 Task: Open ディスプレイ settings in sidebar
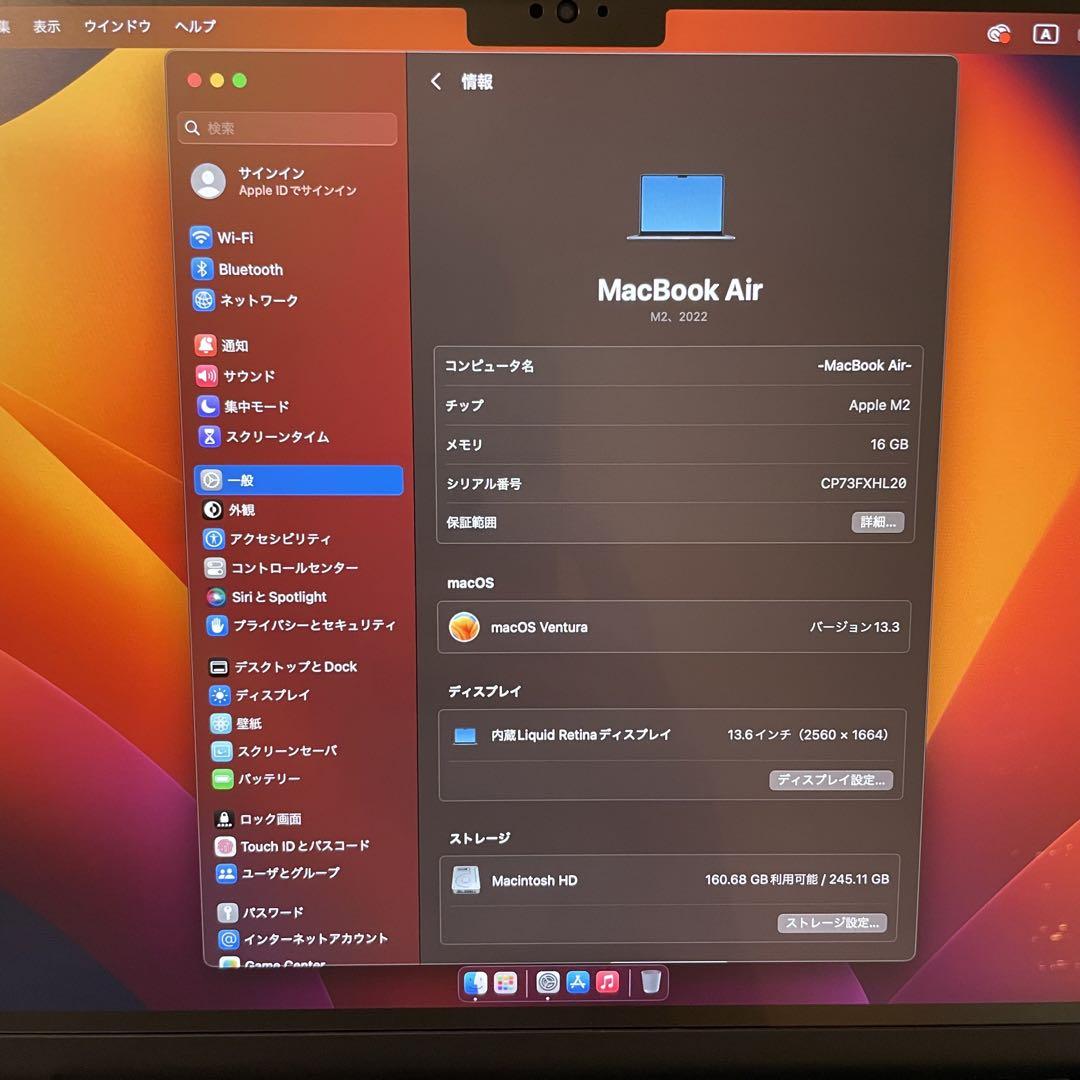click(x=260, y=695)
